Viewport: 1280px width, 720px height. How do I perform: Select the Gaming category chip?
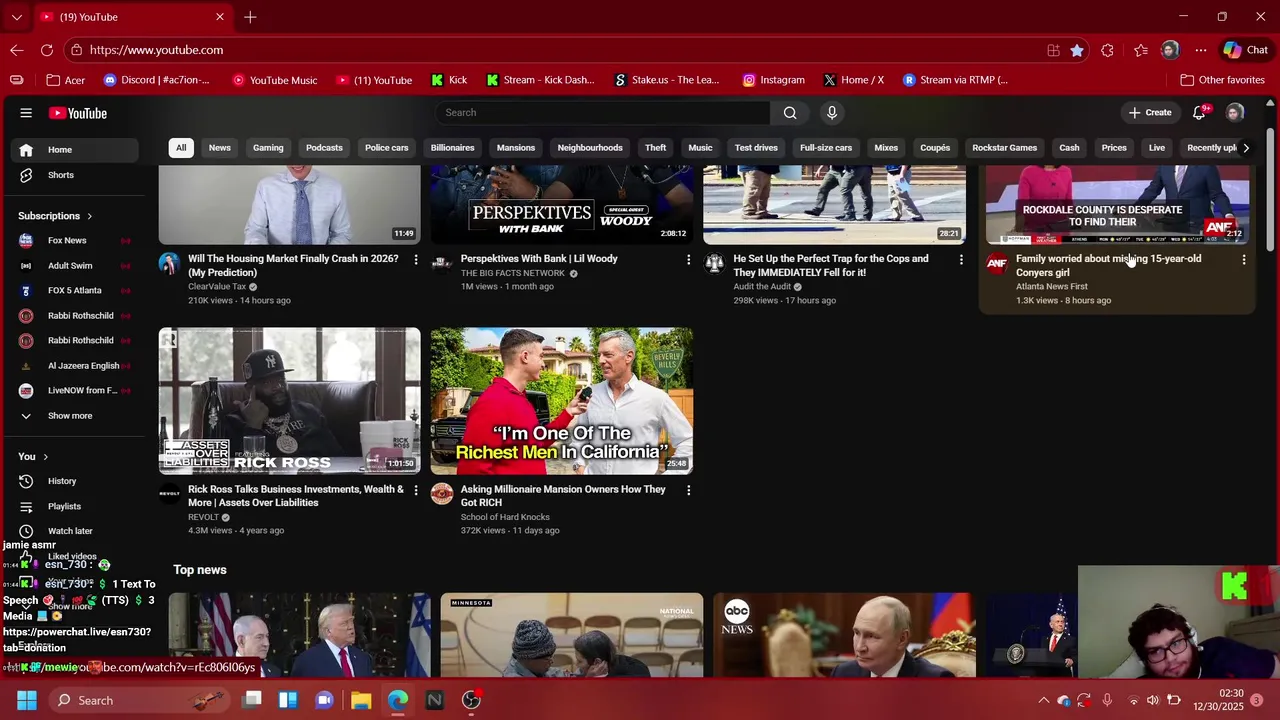pyautogui.click(x=268, y=148)
